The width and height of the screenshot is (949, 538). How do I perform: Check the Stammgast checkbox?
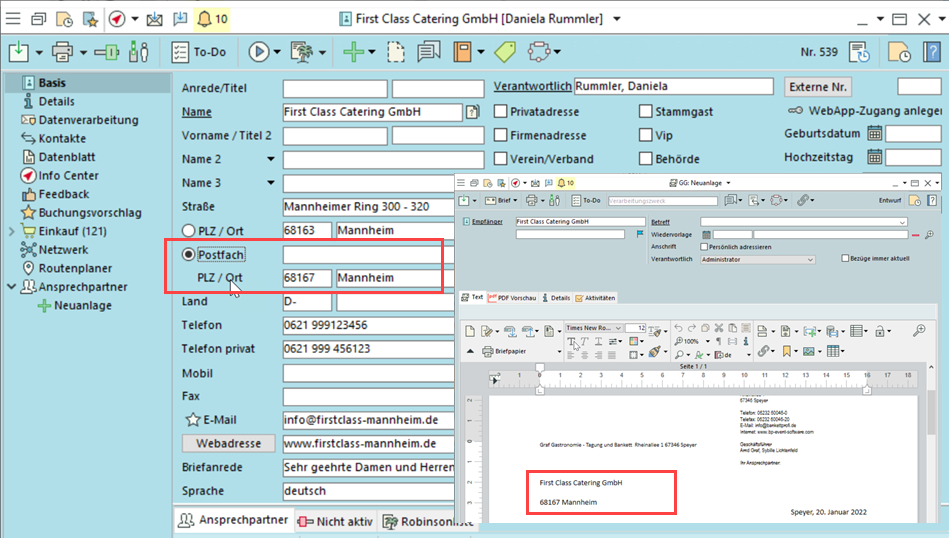[646, 111]
